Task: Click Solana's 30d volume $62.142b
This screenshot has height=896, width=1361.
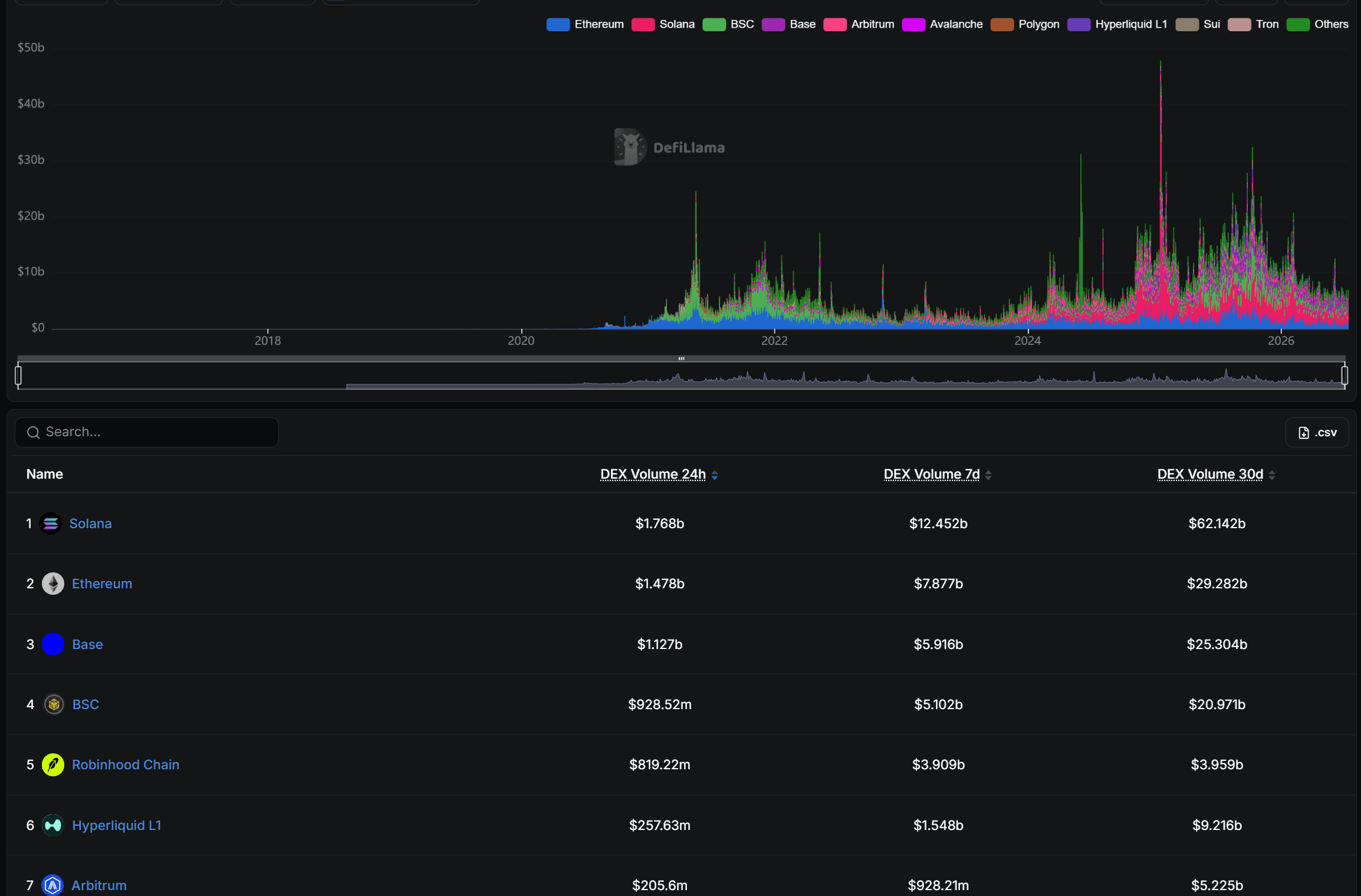Action: tap(1217, 523)
